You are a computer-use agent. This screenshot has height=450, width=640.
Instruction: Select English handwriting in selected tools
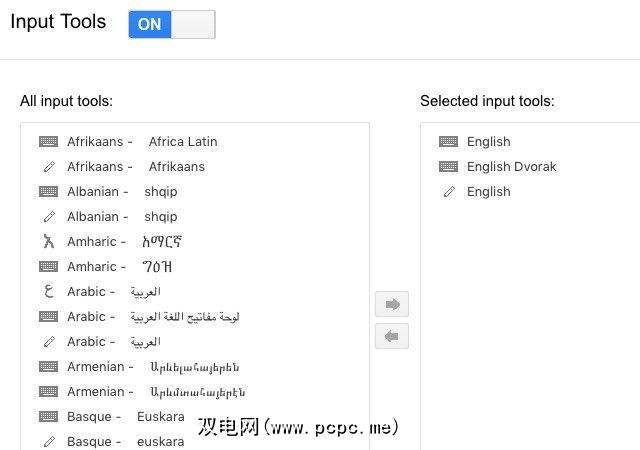489,192
